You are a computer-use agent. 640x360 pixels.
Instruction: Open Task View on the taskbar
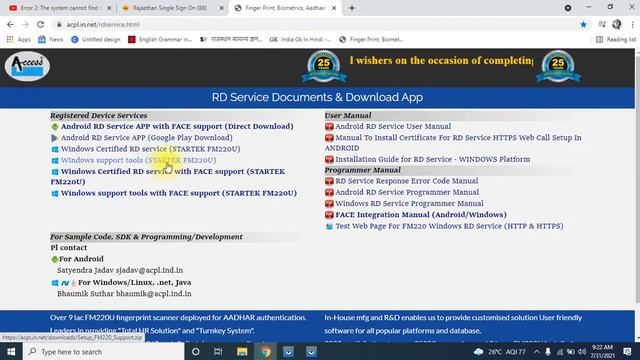(218, 351)
